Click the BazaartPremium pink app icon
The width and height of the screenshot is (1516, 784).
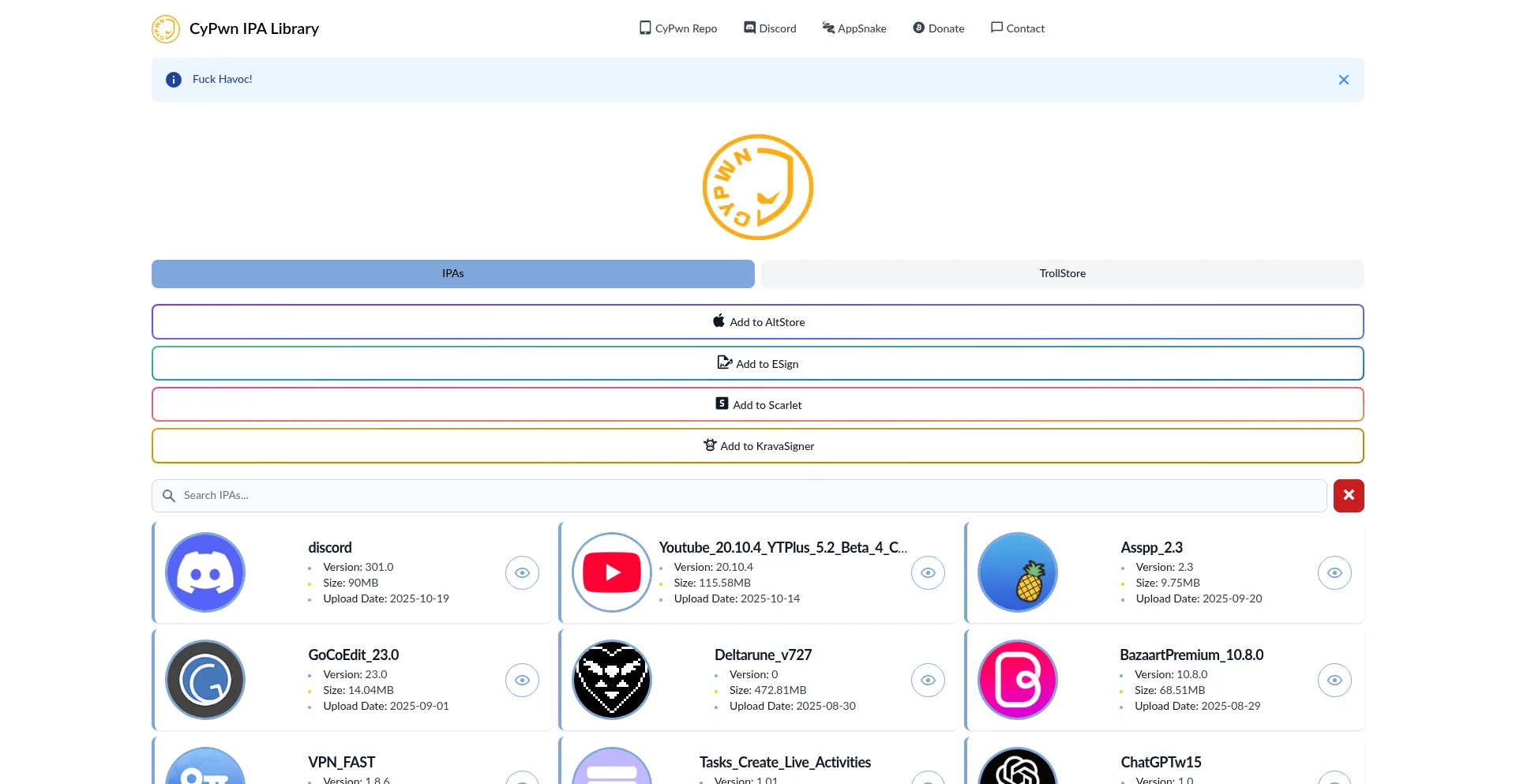(1018, 680)
